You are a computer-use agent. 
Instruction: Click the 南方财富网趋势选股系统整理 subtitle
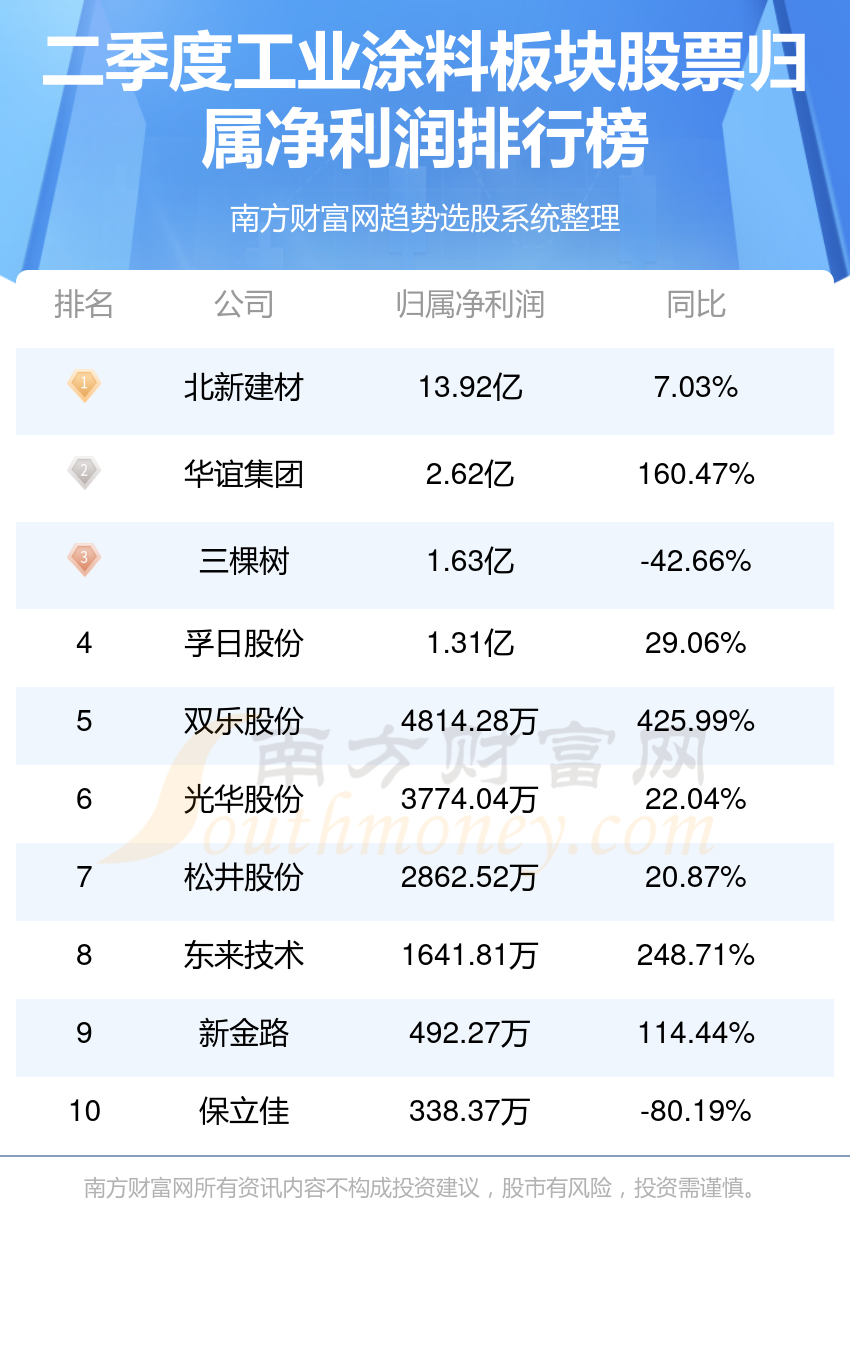425,218
